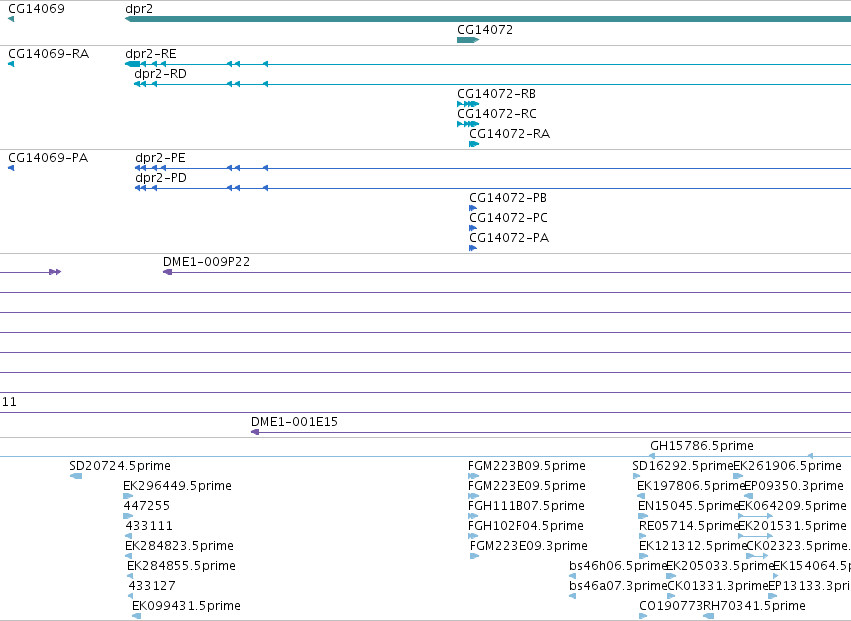Click the CG14072-RB transcript label

pyautogui.click(x=496, y=94)
